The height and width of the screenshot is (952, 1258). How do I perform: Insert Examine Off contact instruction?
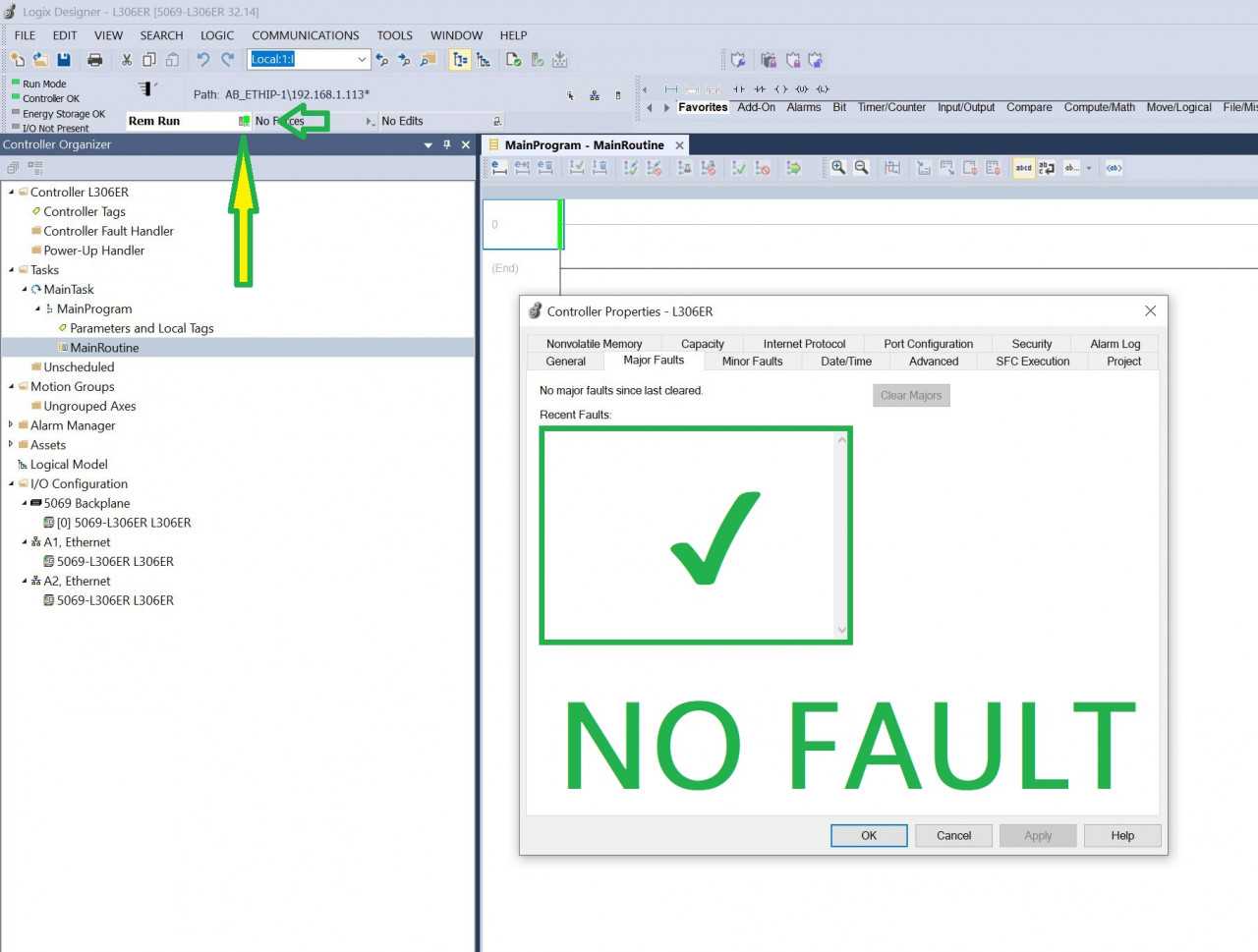coord(760,89)
